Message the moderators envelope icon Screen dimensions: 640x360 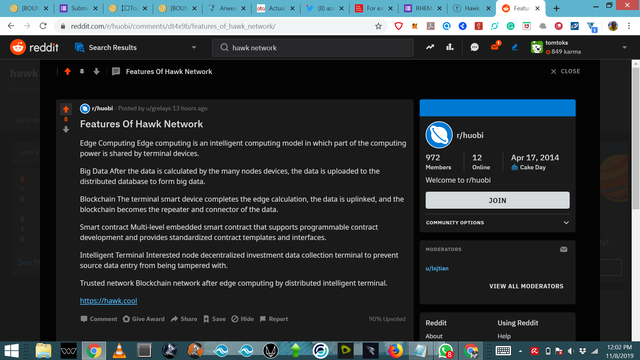(564, 249)
